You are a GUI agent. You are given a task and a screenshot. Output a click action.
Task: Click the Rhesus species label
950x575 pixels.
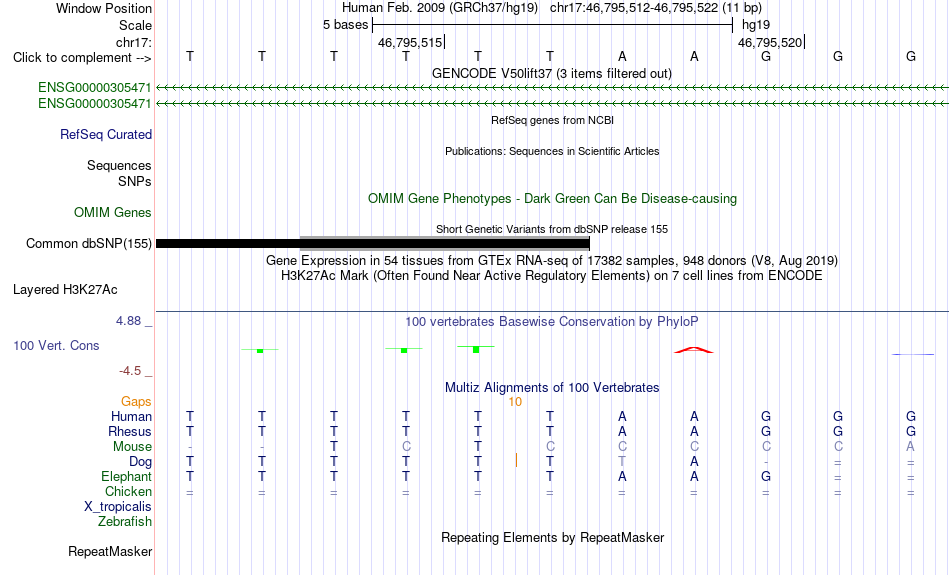[130, 431]
